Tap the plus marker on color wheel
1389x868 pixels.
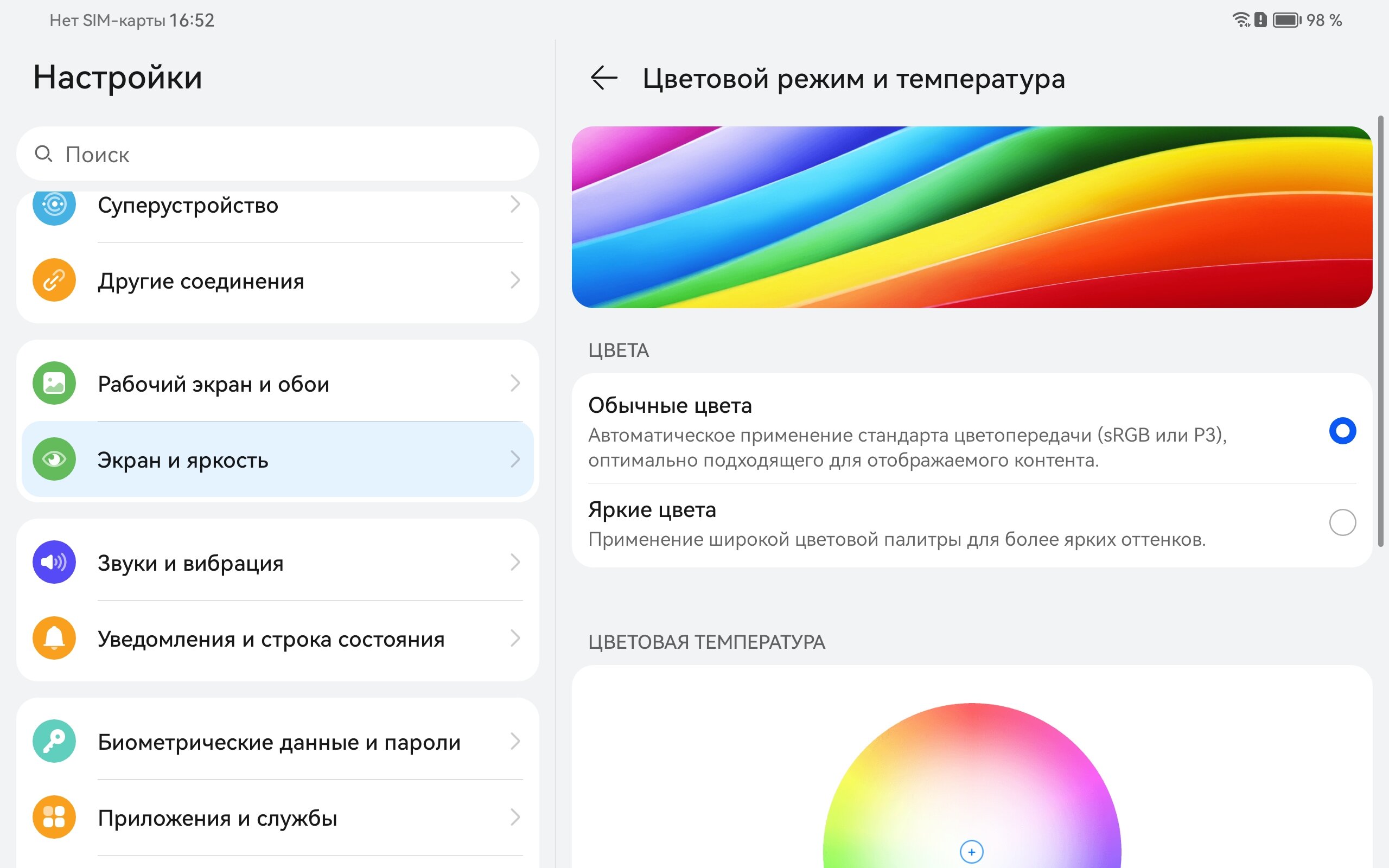(x=972, y=852)
